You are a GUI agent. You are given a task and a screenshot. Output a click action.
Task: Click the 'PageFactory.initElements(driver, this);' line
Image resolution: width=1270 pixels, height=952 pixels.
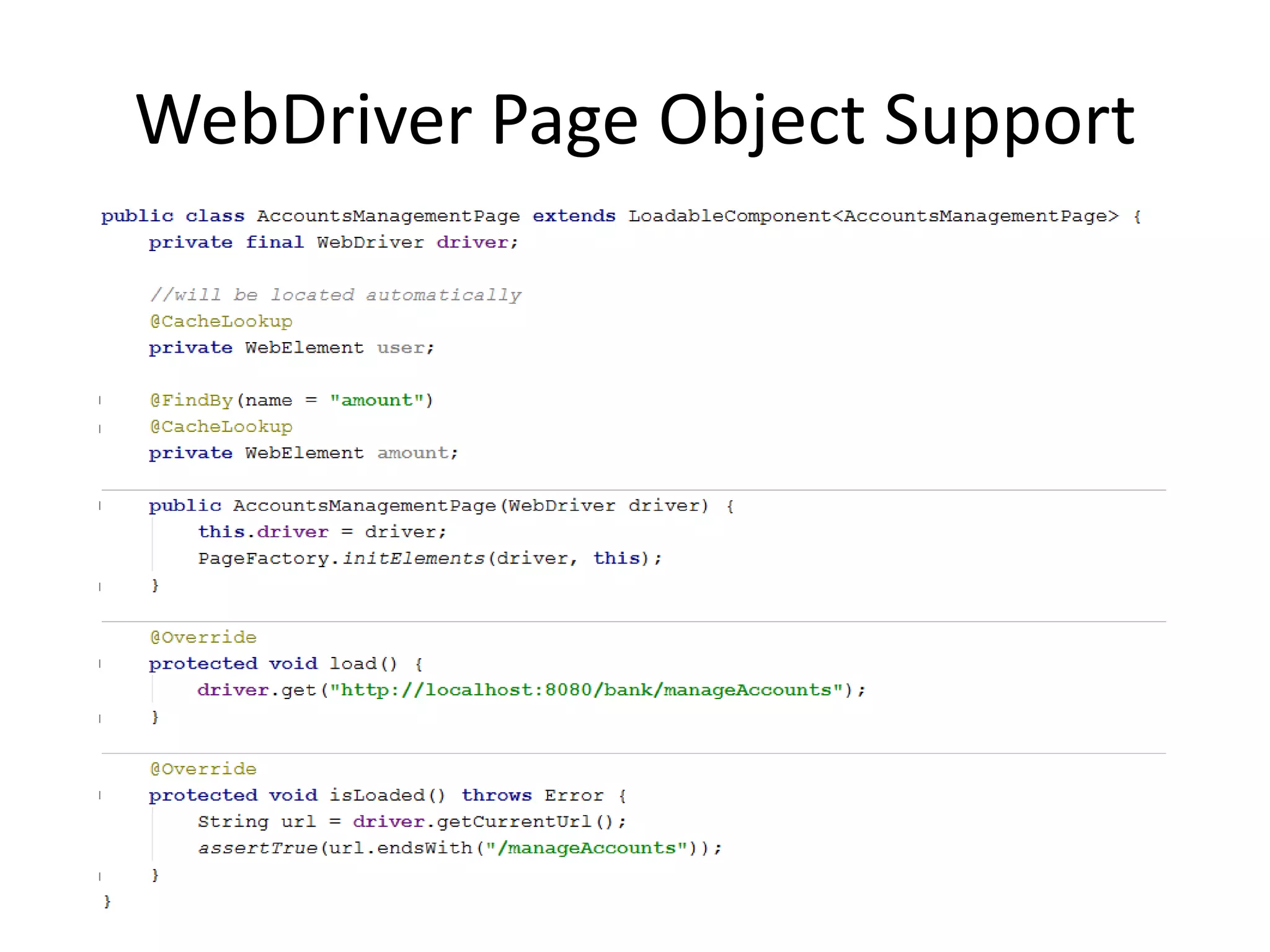(x=430, y=558)
